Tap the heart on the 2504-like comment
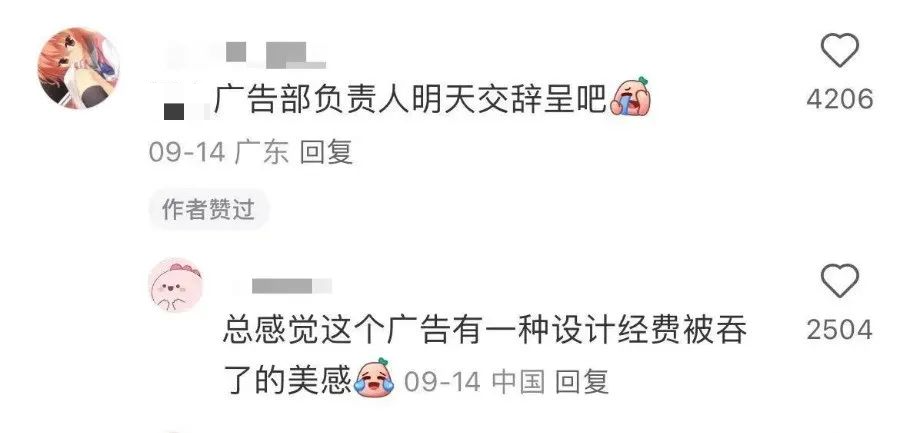The width and height of the screenshot is (900, 433). pyautogui.click(x=840, y=281)
